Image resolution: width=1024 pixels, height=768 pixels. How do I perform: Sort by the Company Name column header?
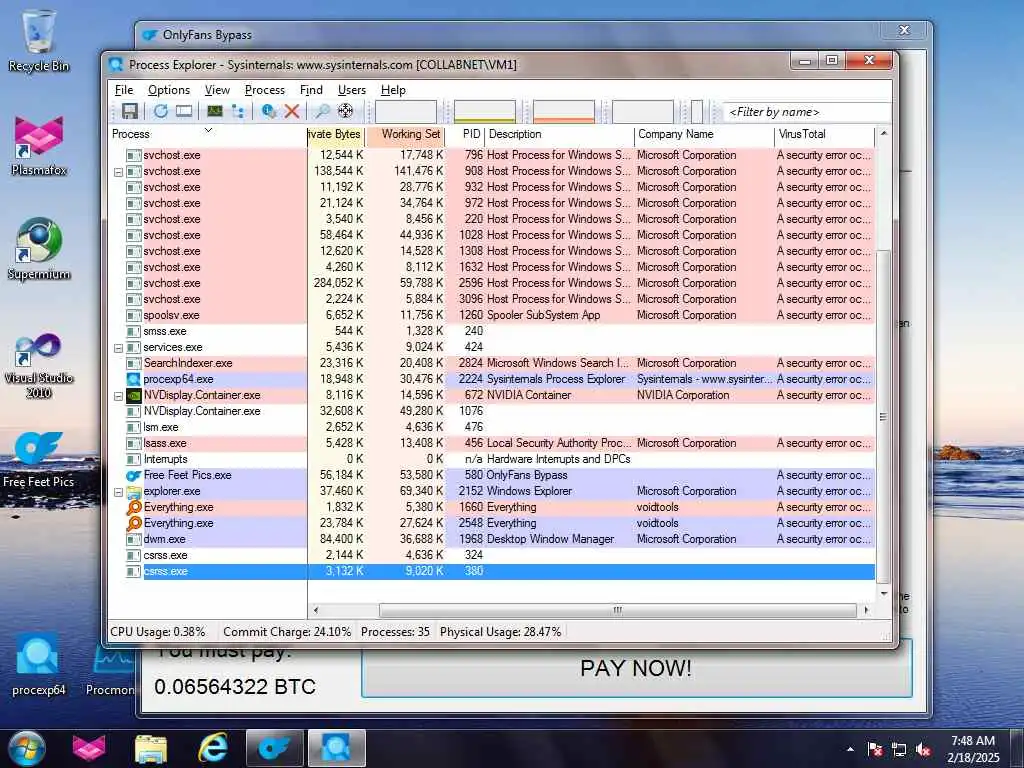(704, 135)
